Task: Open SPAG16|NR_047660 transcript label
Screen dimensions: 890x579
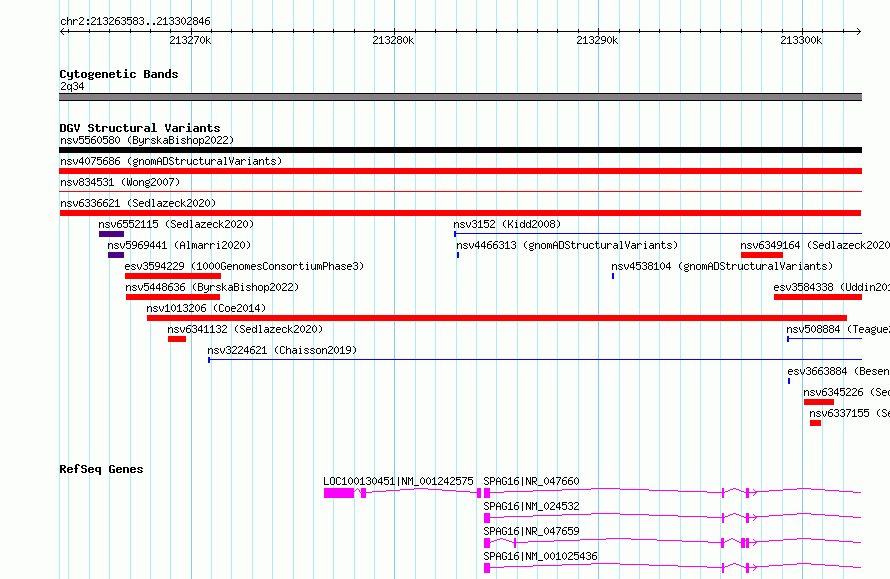Action: (531, 481)
